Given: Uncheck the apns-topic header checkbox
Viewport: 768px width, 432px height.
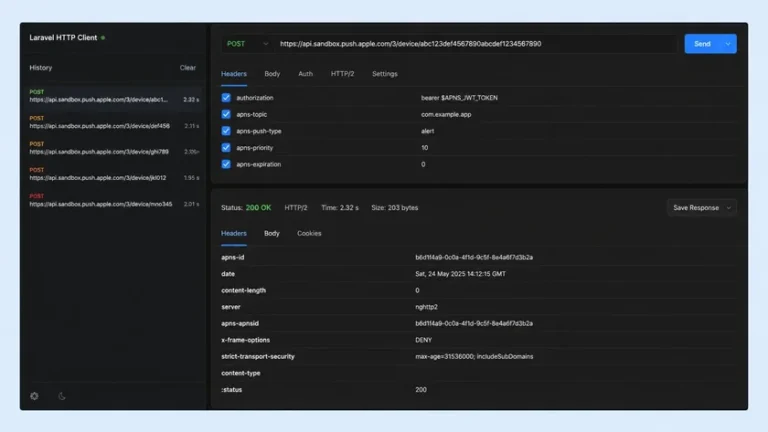Looking at the screenshot, I should [x=226, y=114].
